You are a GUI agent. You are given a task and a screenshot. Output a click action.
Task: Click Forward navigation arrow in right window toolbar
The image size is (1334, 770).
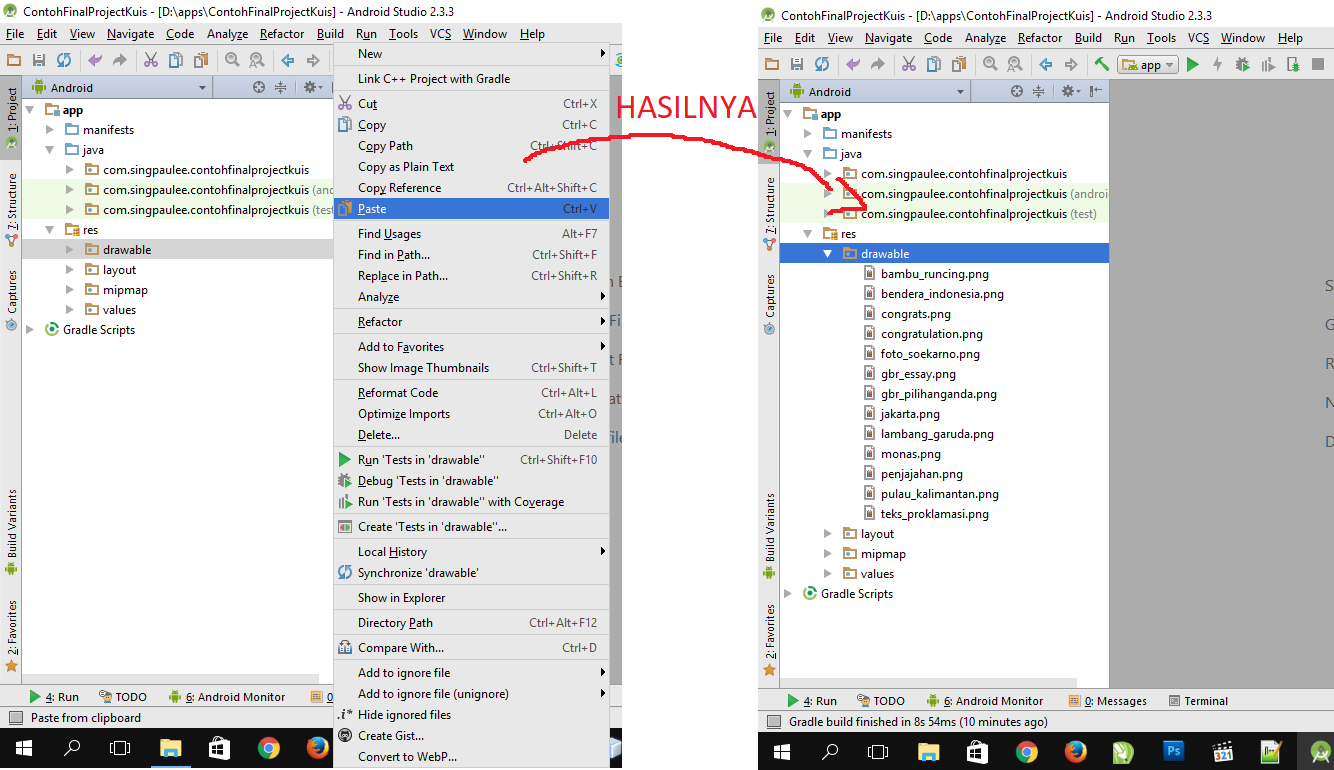(1070, 64)
